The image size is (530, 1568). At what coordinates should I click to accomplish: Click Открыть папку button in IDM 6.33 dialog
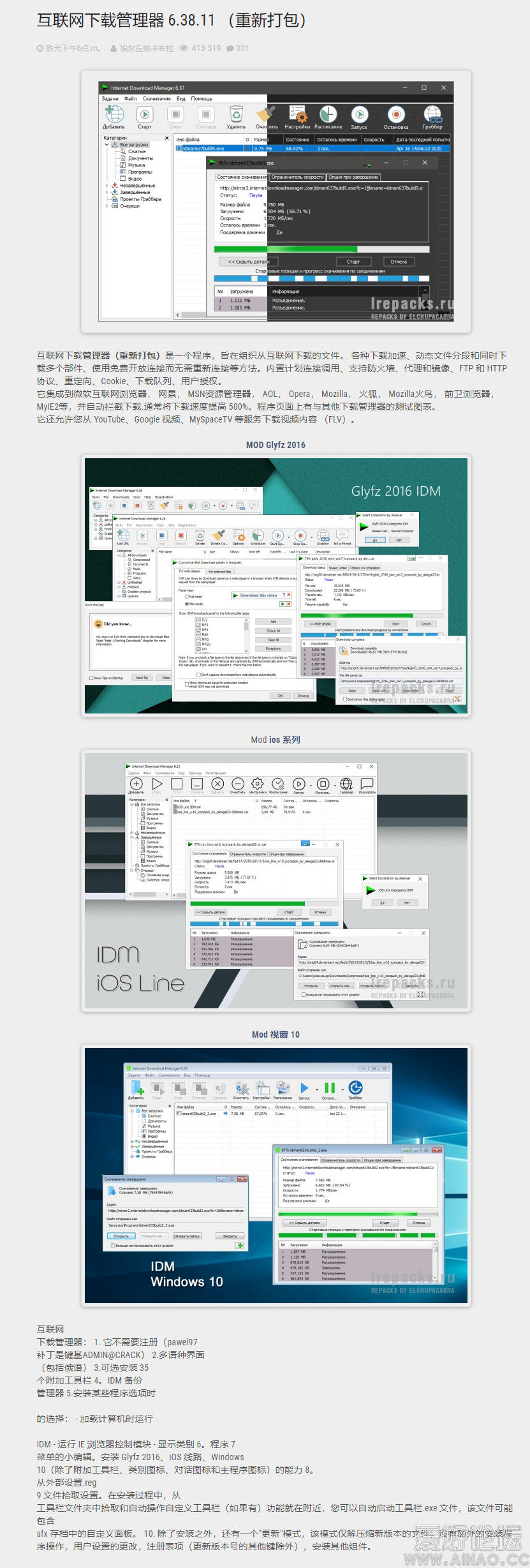pos(187,1236)
